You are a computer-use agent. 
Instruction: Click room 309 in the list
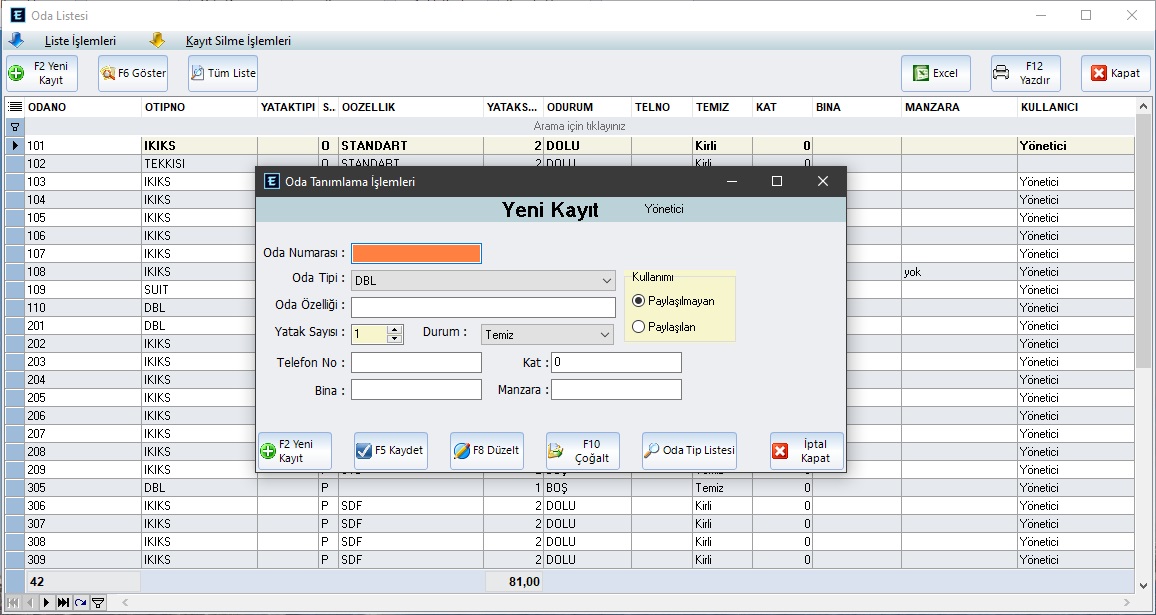tap(83, 559)
